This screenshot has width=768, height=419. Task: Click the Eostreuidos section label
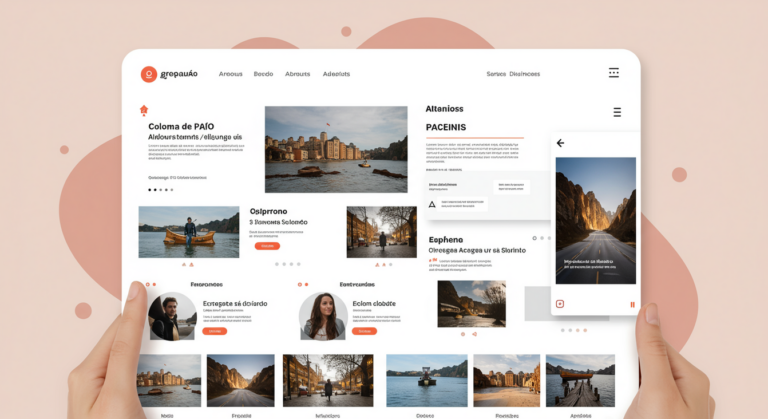click(358, 284)
